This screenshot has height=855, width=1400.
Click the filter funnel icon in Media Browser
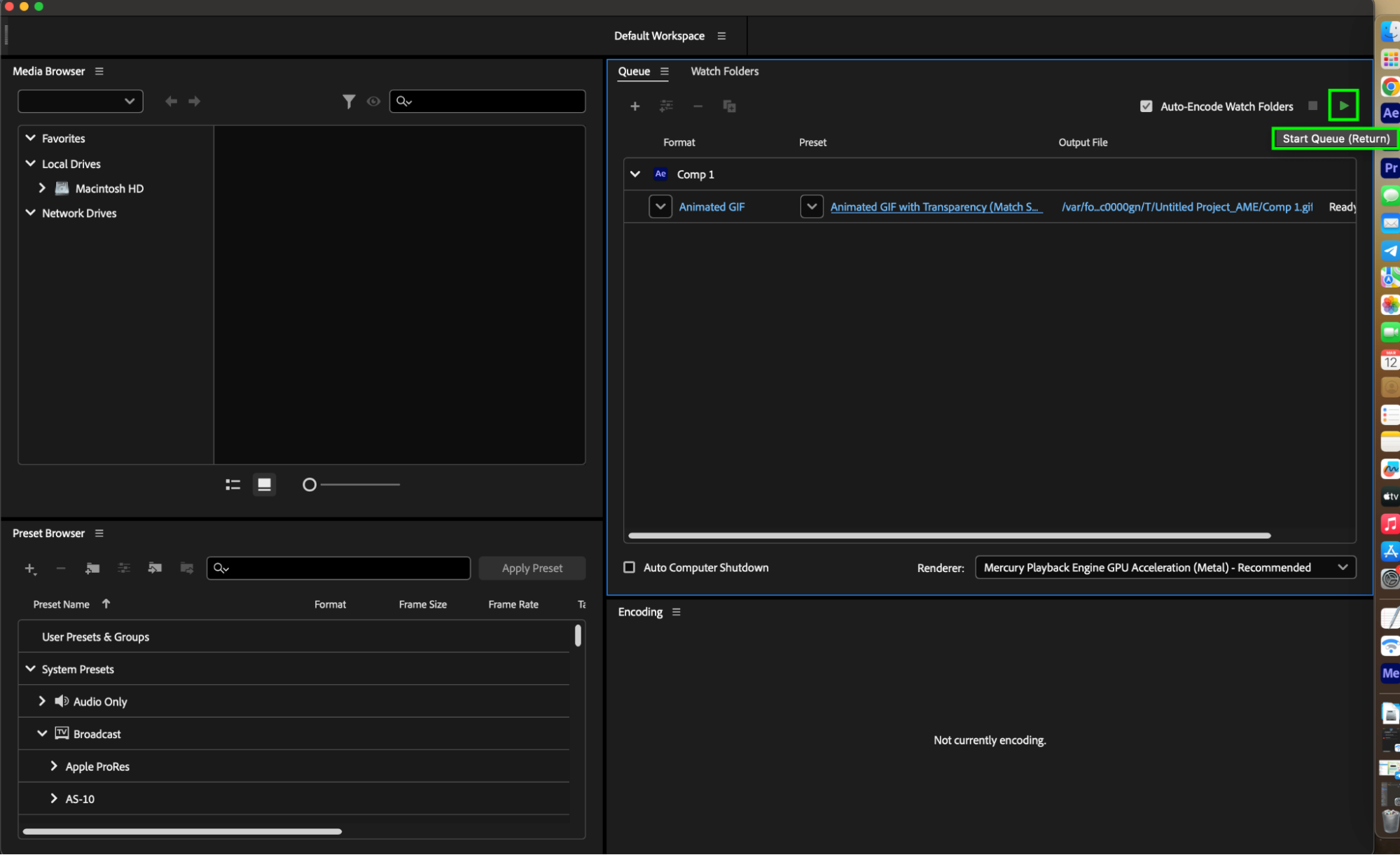(348, 102)
